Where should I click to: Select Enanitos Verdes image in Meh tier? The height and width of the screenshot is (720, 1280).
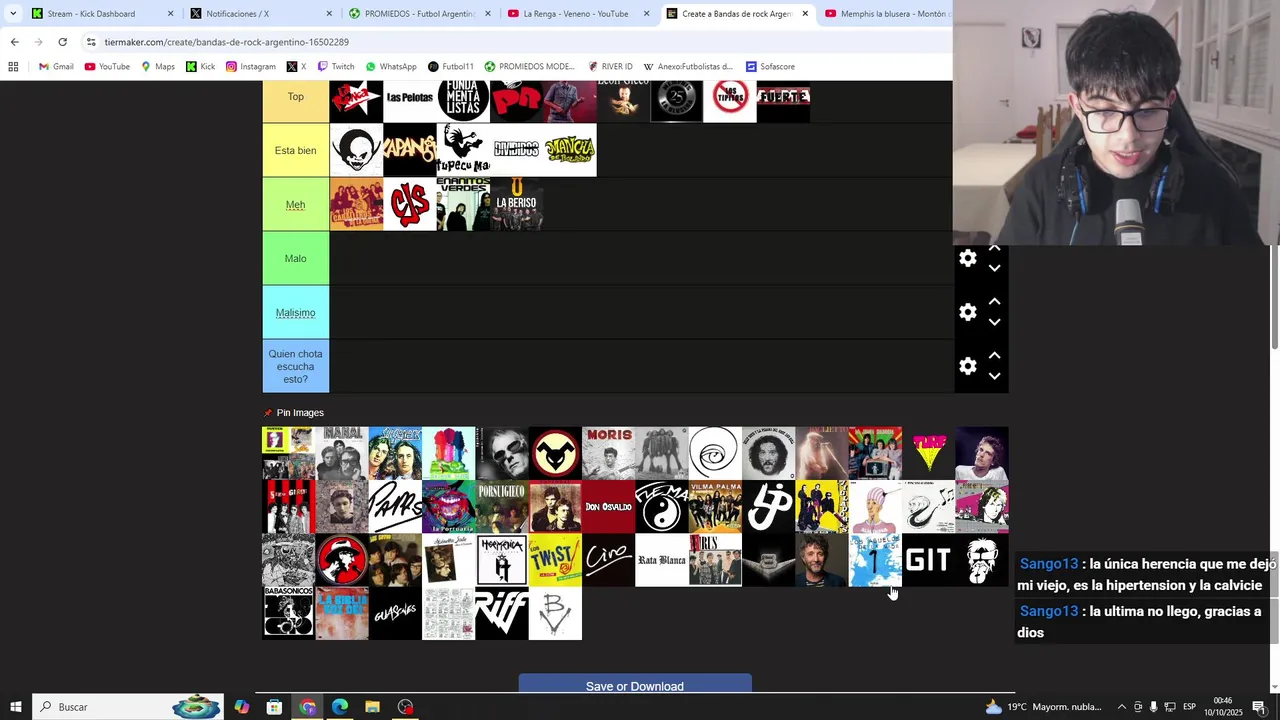(x=463, y=204)
